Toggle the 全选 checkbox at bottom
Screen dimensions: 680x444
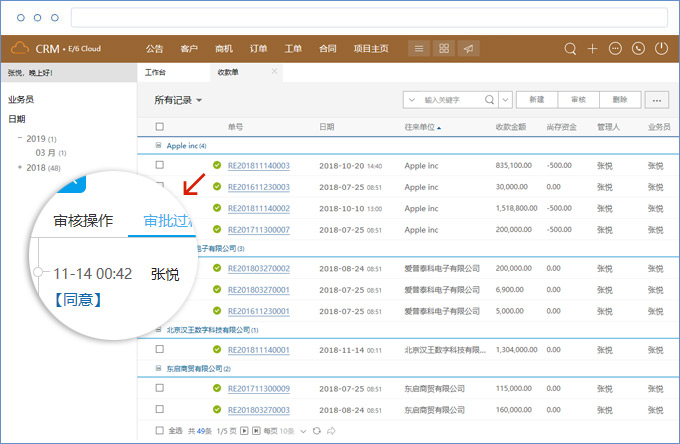tap(159, 430)
